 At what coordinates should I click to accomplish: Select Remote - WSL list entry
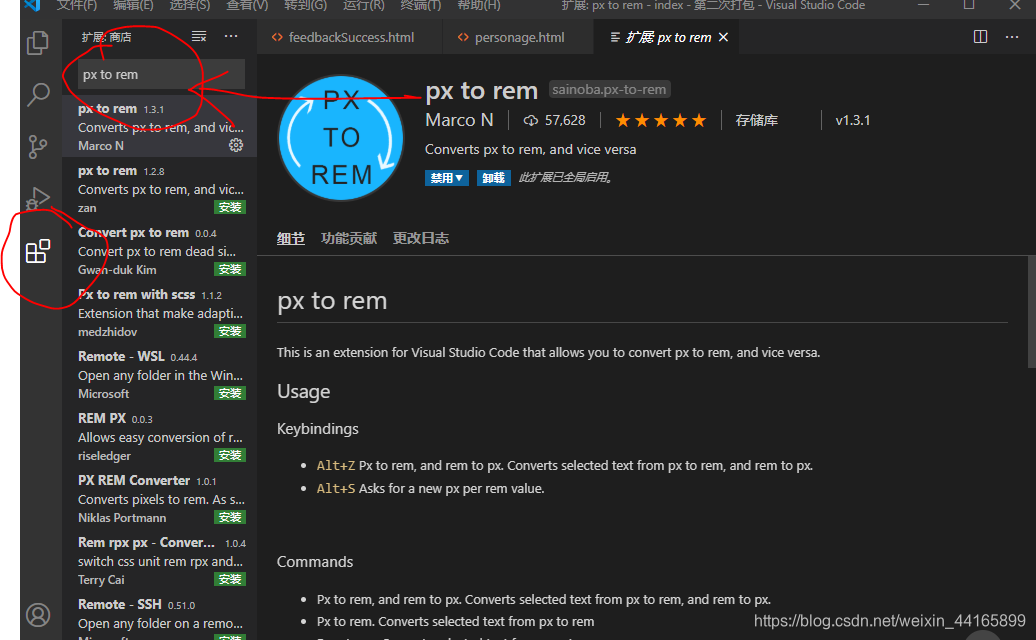click(x=160, y=374)
